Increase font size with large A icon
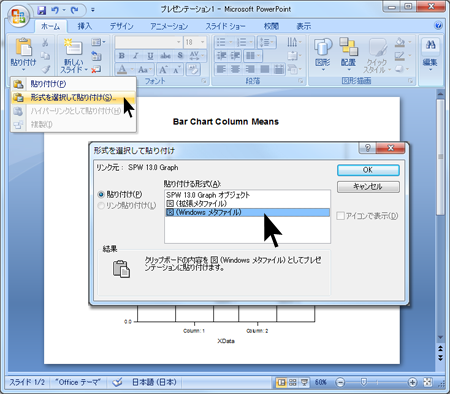Viewport: 450px width, 394px height. click(163, 70)
